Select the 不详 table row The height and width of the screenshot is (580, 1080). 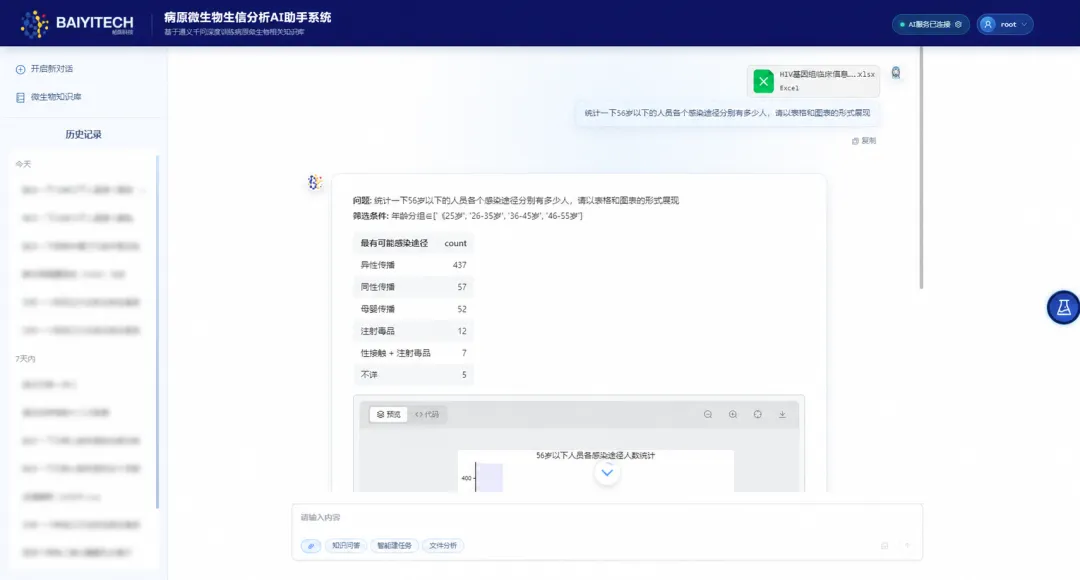tap(413, 375)
